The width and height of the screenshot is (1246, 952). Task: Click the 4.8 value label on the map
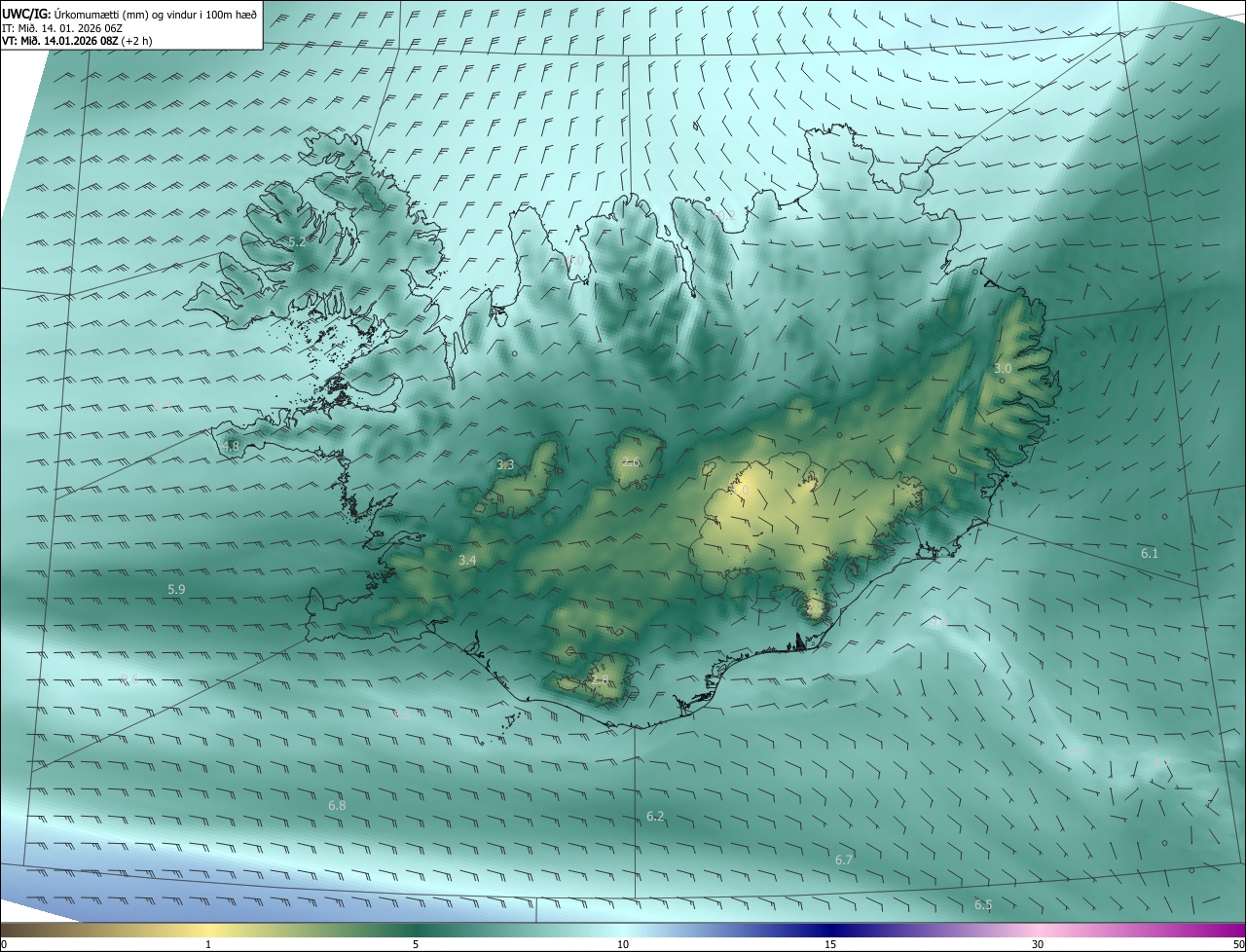point(231,446)
